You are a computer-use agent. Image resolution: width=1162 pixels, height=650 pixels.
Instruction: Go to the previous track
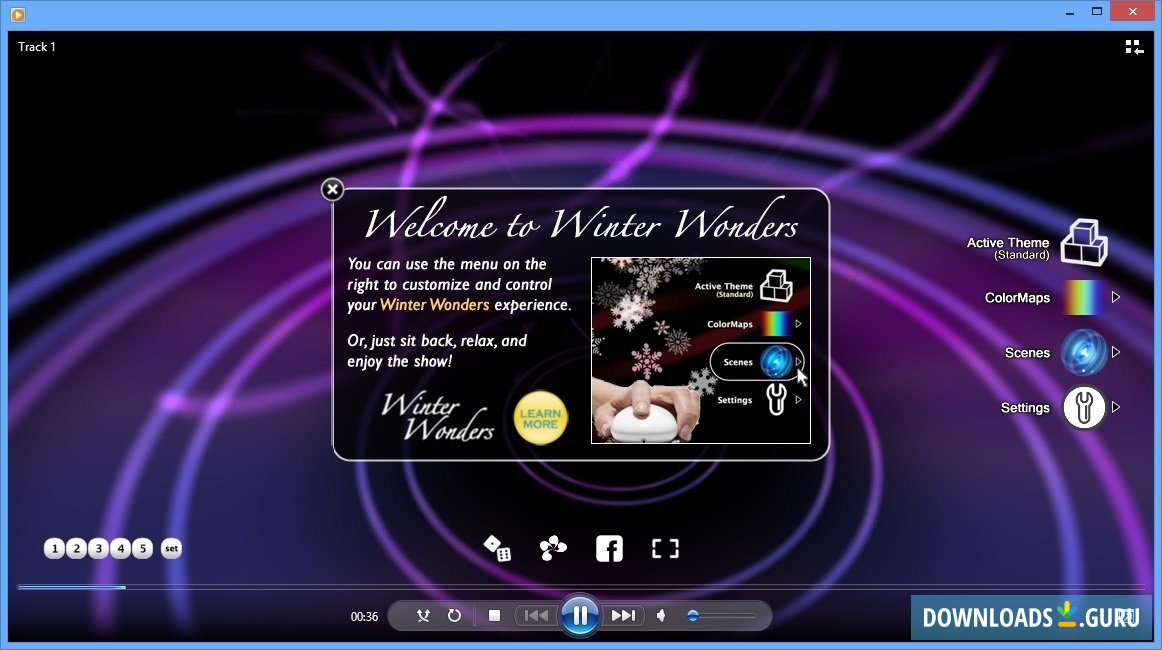[x=537, y=616]
